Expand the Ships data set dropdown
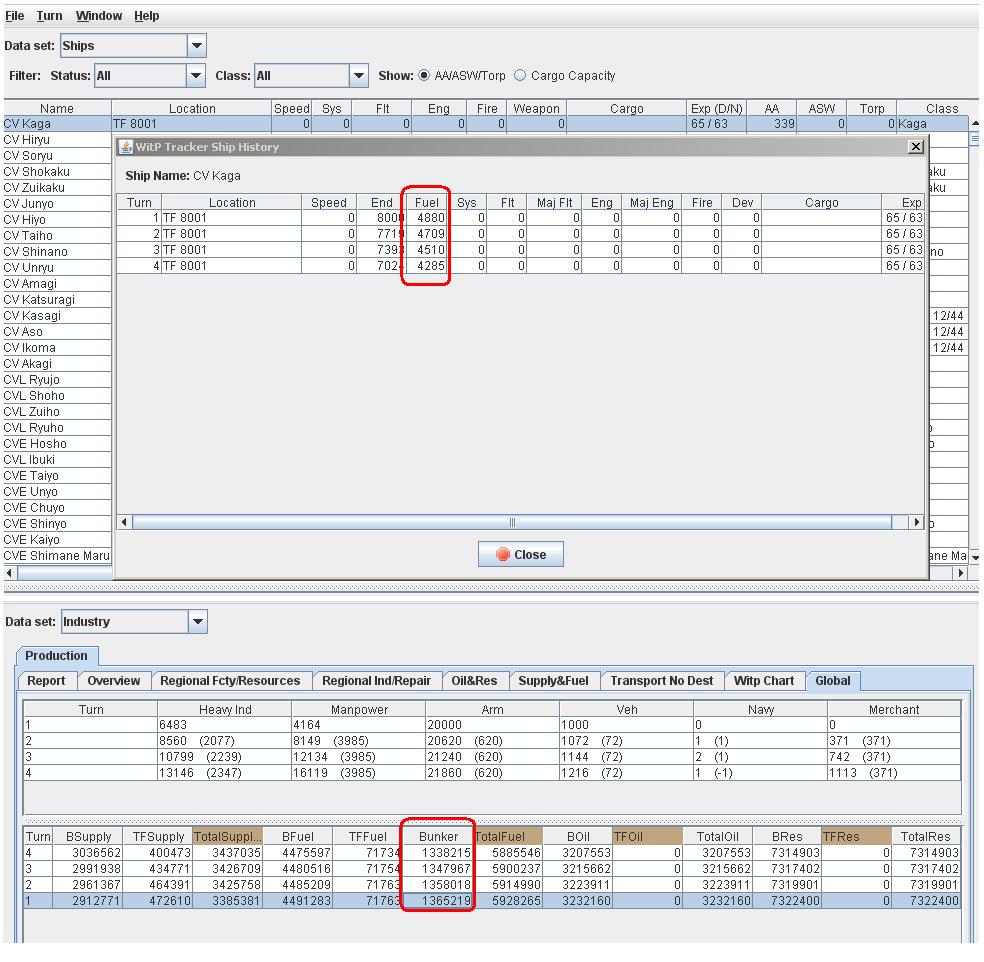Viewport: 984px width, 962px height. point(196,46)
